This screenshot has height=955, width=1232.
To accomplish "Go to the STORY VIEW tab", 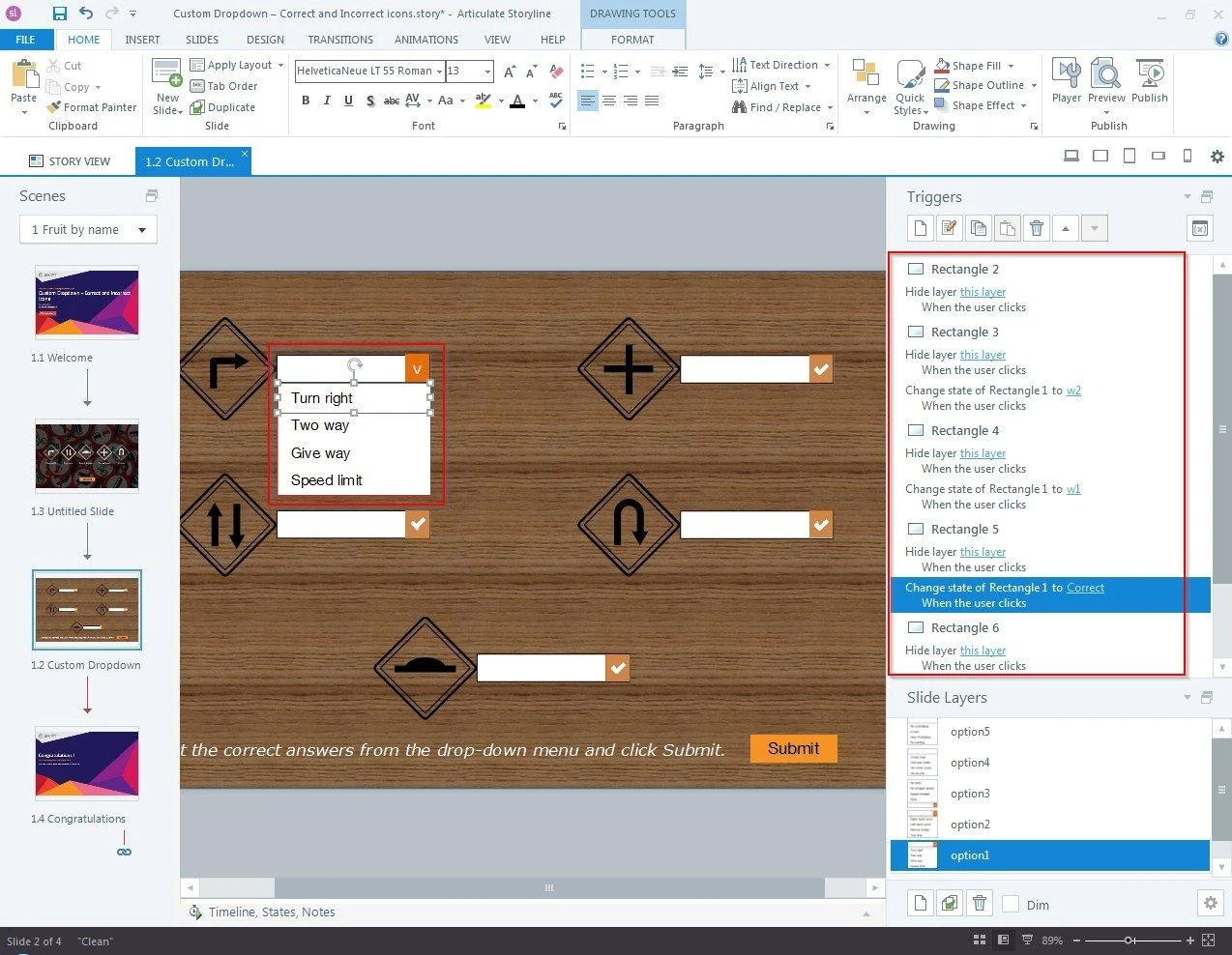I will 70,161.
